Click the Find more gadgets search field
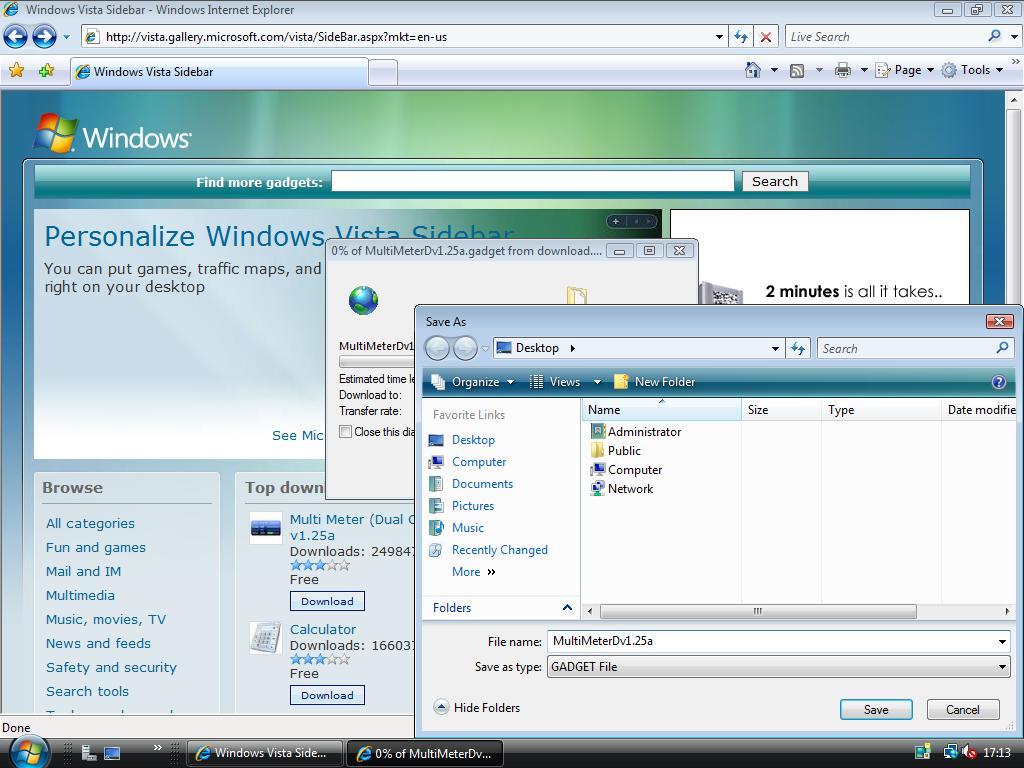1024x768 pixels. 533,181
